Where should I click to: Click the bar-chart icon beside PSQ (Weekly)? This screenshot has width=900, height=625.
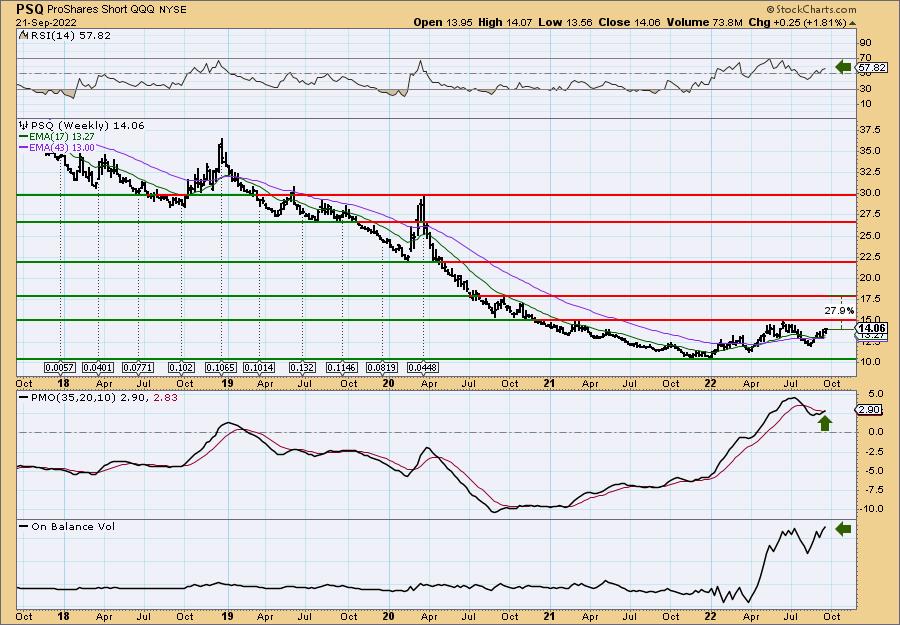[24, 125]
